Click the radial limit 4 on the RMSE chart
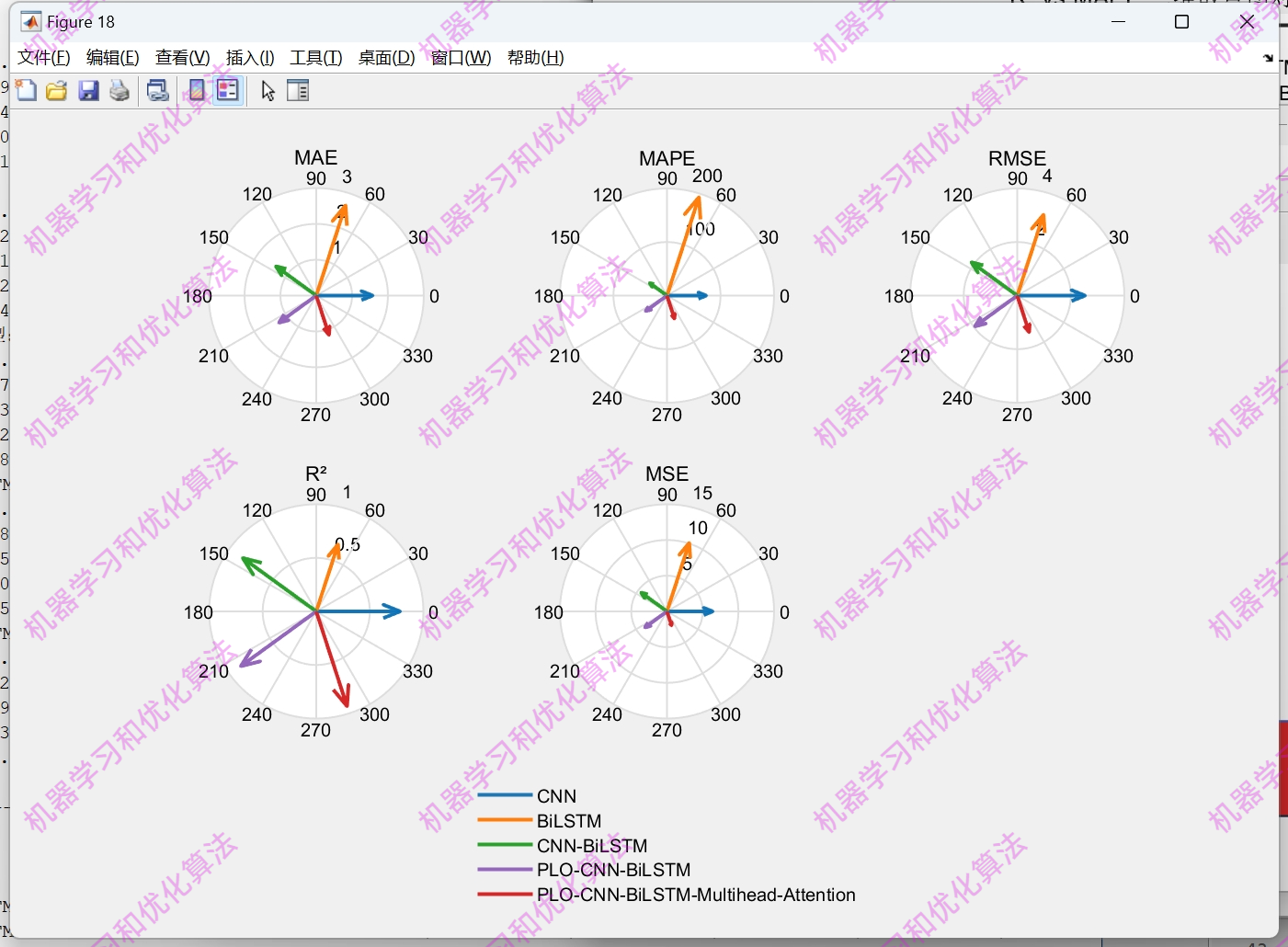The height and width of the screenshot is (947, 1288). click(x=1047, y=176)
